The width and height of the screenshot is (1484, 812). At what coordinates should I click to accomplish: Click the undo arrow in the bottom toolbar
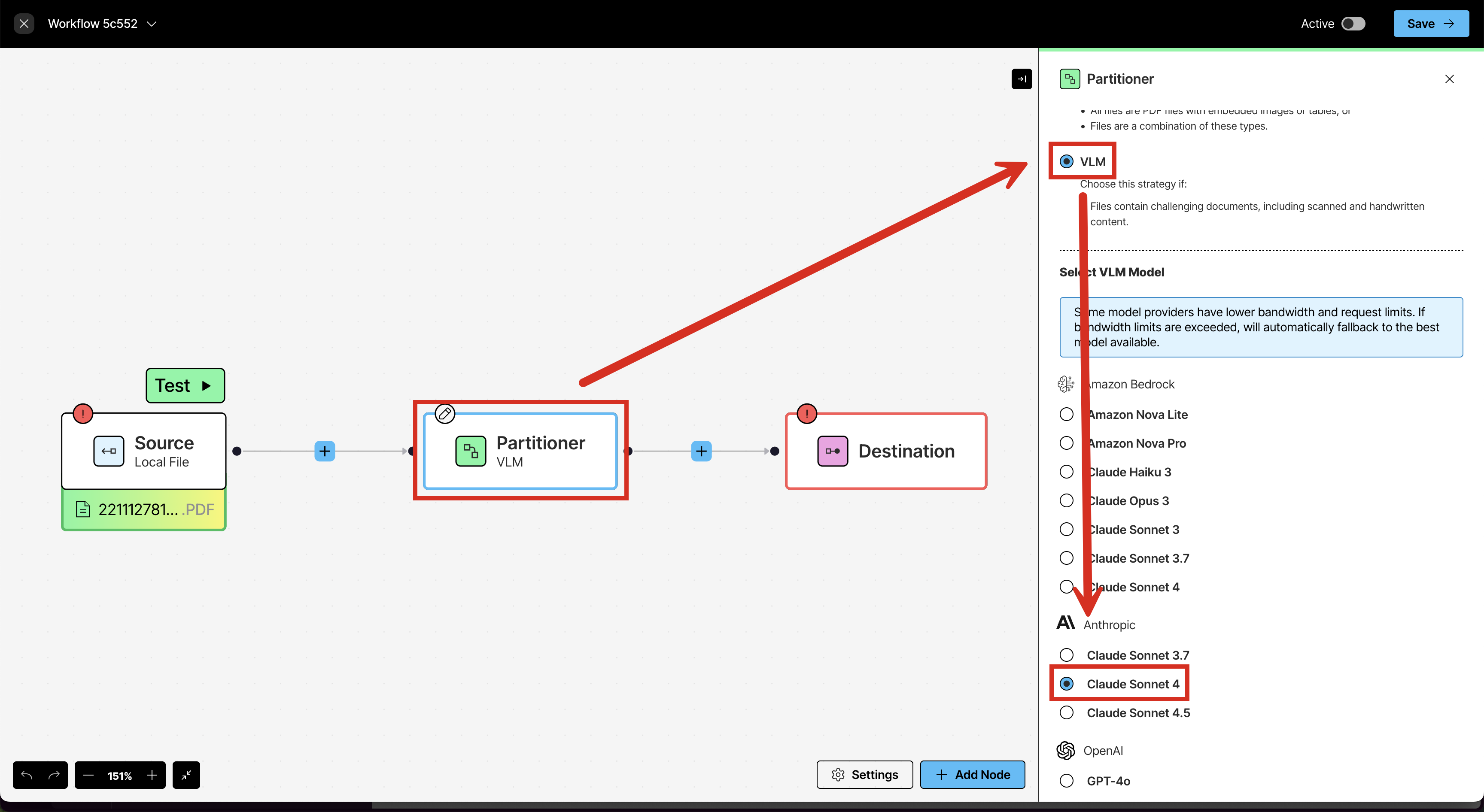[x=26, y=775]
